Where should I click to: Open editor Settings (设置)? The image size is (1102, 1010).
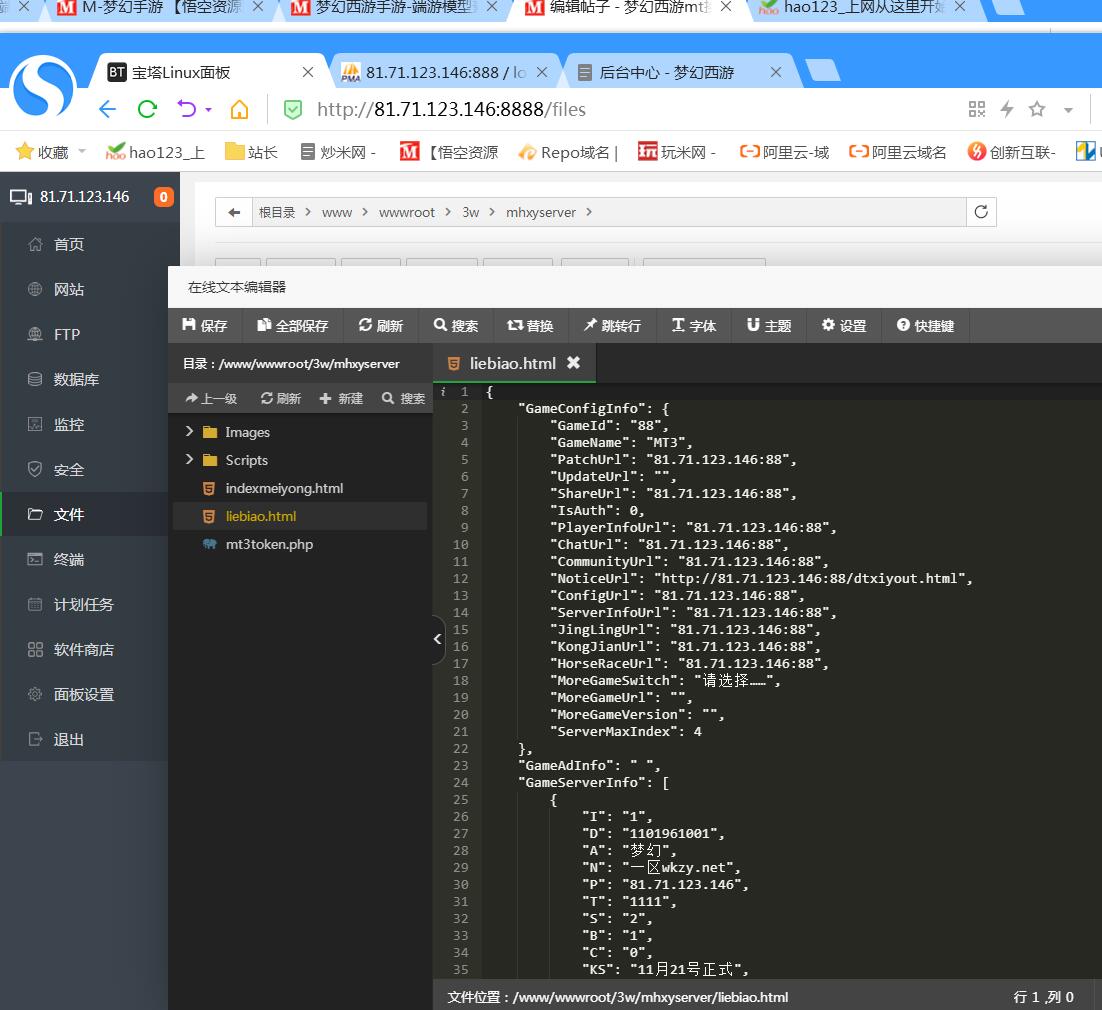pos(844,326)
